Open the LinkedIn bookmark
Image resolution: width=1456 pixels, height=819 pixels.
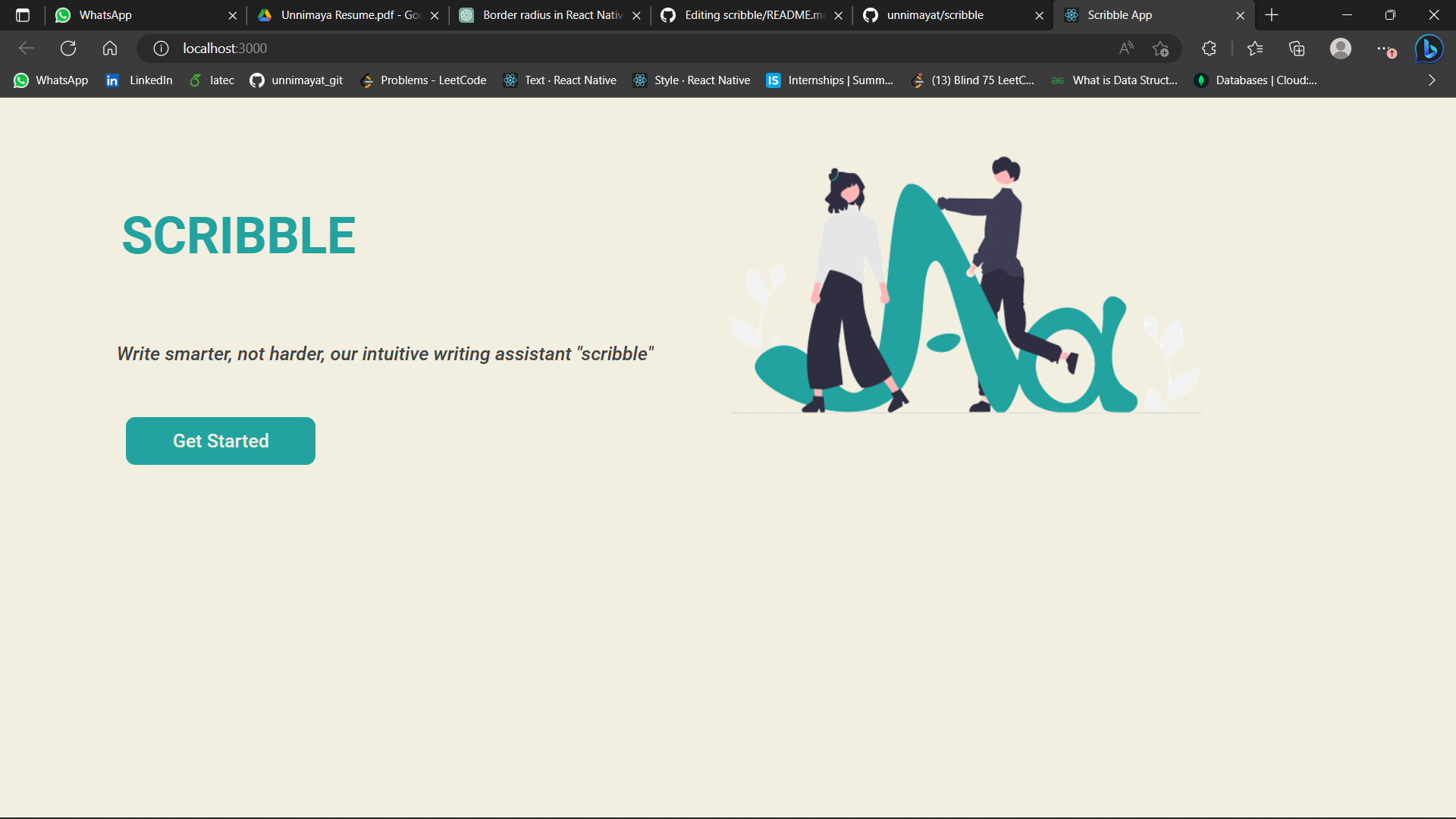pyautogui.click(x=140, y=80)
